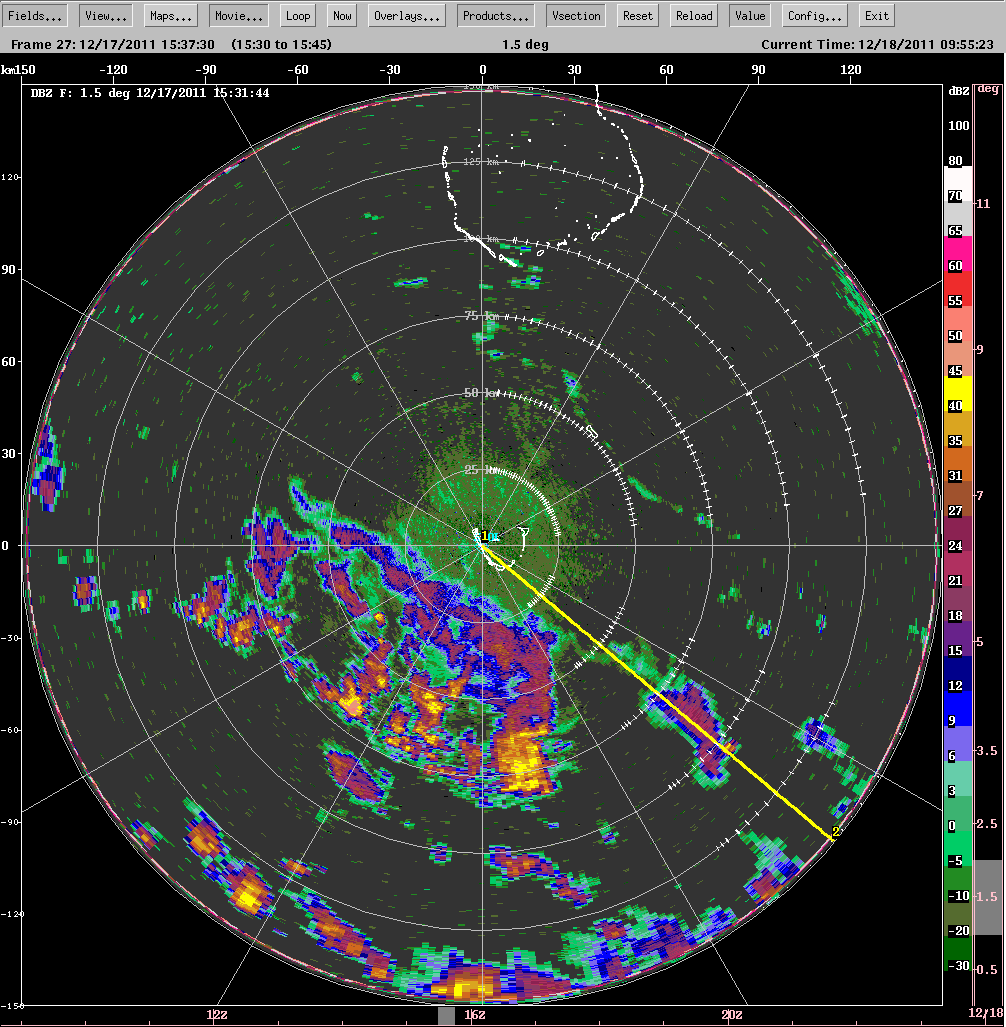This screenshot has height=1027, width=1006.
Task: Click the 16z mark on time bar
Action: (475, 1015)
